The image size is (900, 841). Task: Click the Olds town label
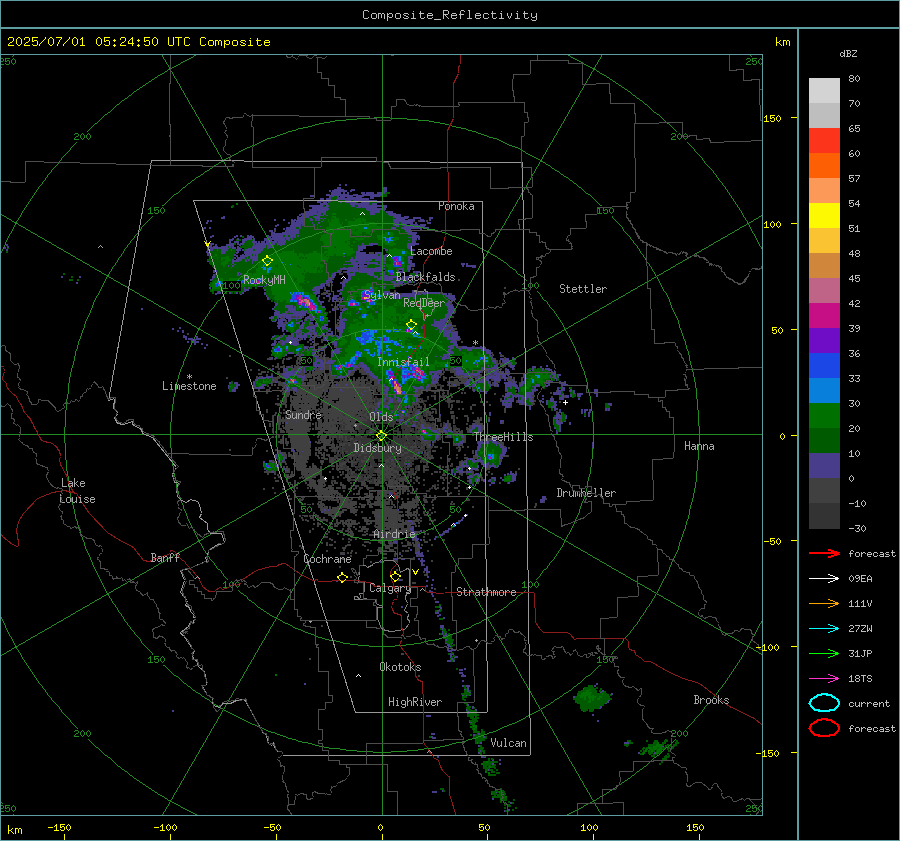(381, 417)
